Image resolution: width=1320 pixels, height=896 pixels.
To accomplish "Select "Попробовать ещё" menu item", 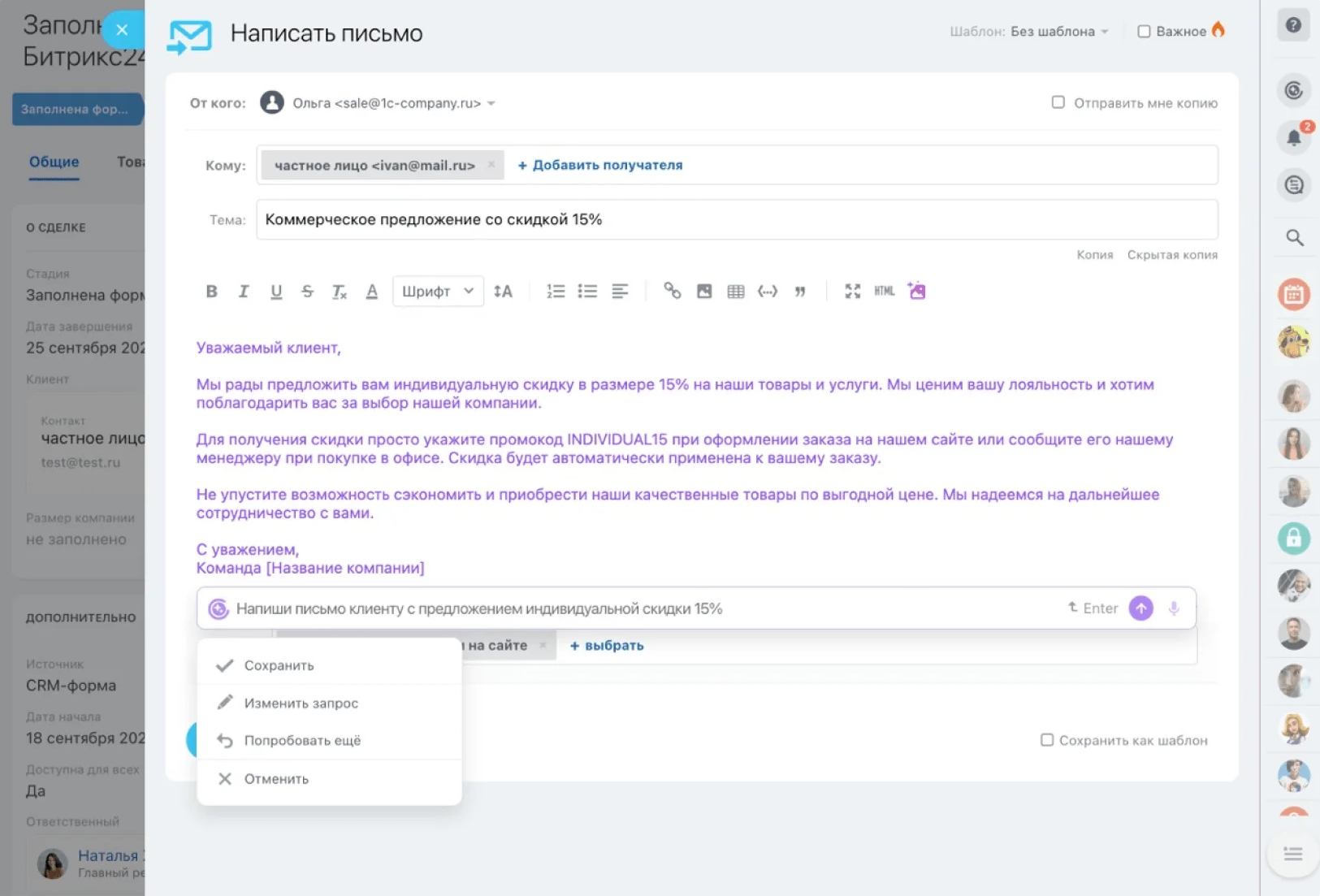I will [302, 740].
